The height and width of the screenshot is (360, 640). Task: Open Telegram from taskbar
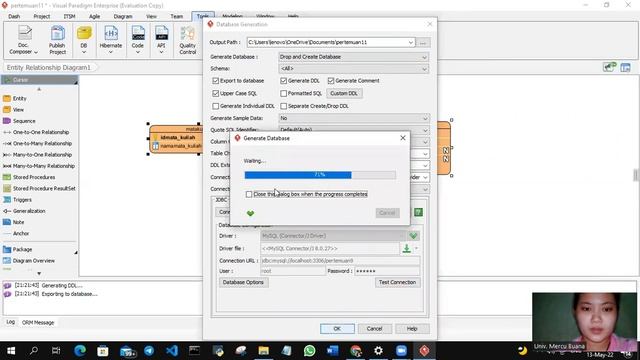(149, 351)
